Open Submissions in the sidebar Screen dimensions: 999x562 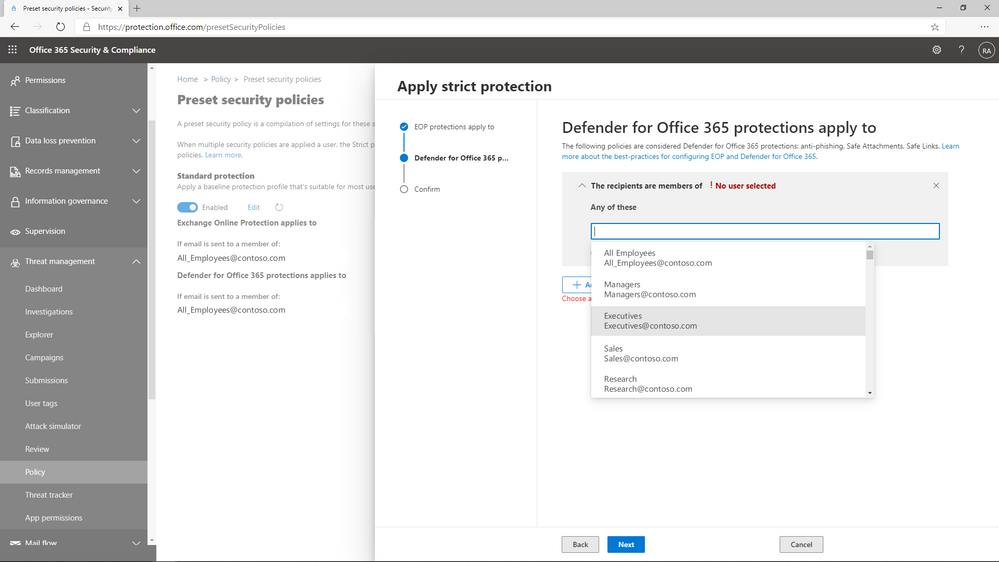tap(47, 380)
